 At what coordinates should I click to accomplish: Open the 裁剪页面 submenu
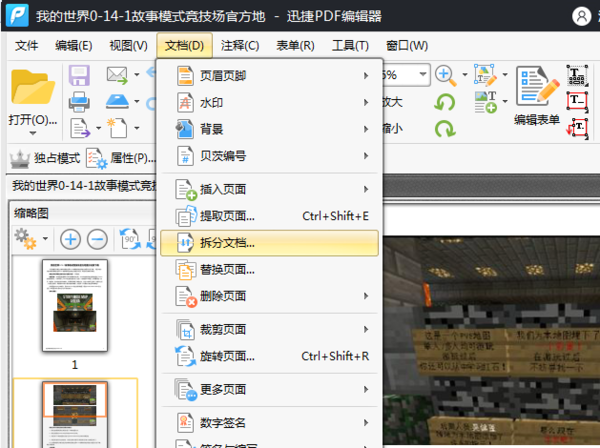[269, 329]
